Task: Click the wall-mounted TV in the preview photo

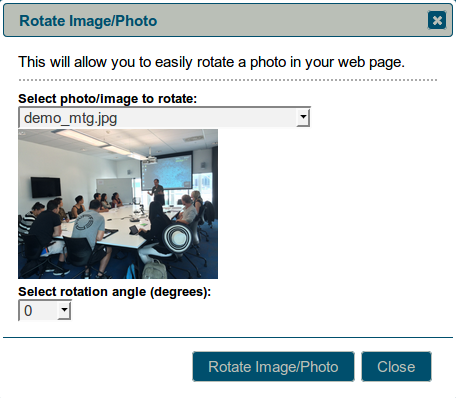Action: pyautogui.click(x=46, y=187)
